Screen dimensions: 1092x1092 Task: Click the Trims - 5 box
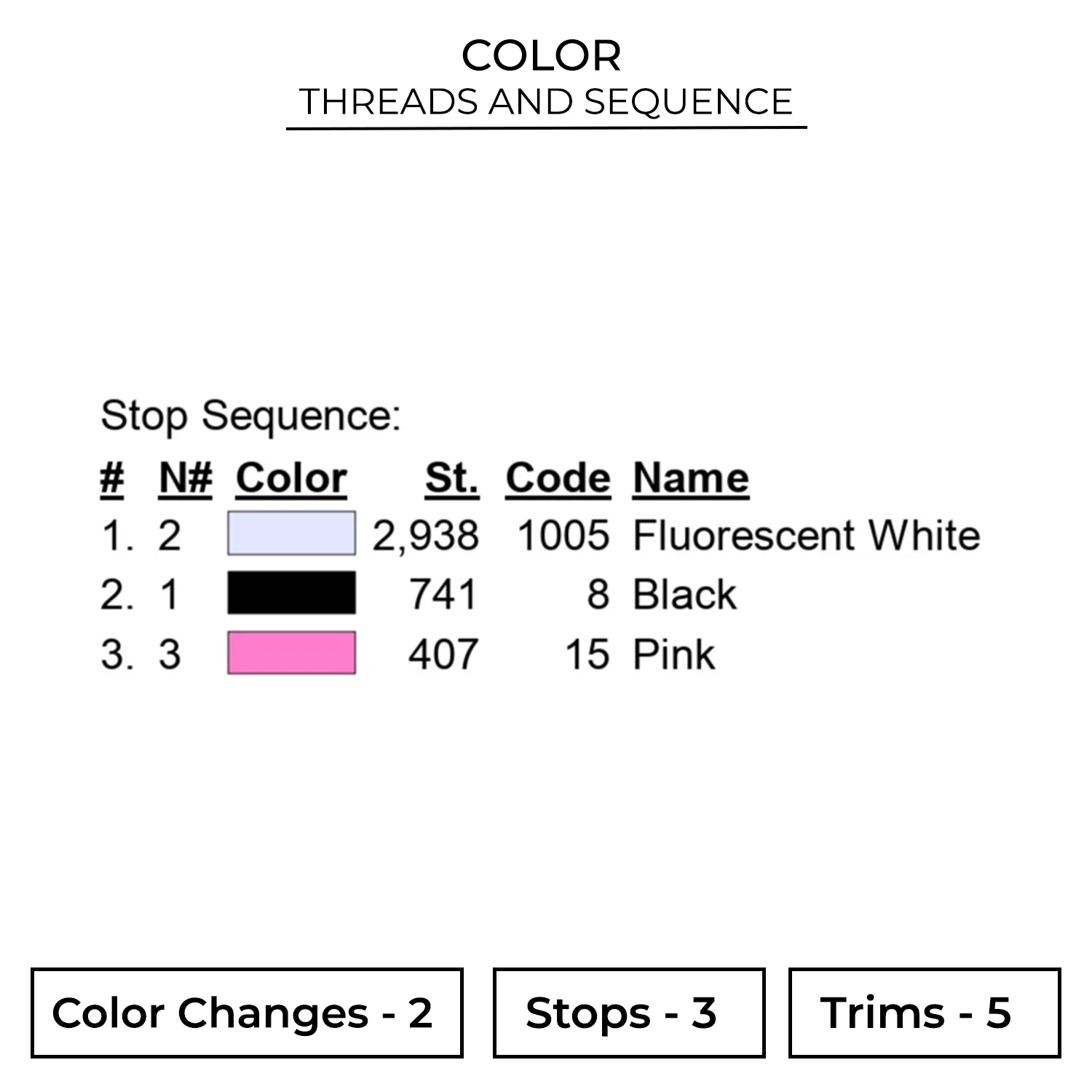click(x=925, y=1013)
